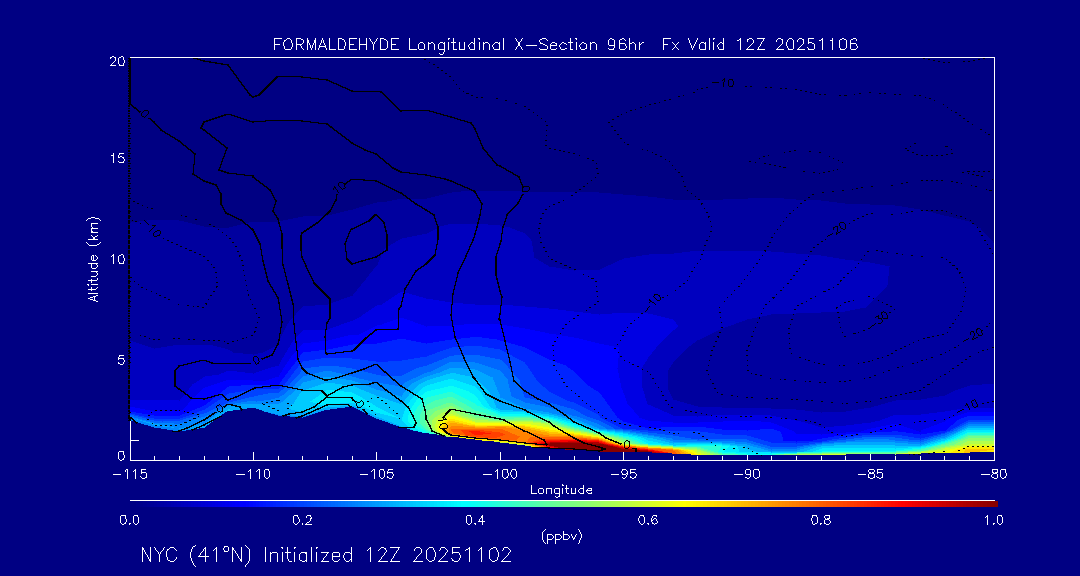This screenshot has width=1080, height=576.
Task: Click colorbar label 1.0
Action: point(993,520)
